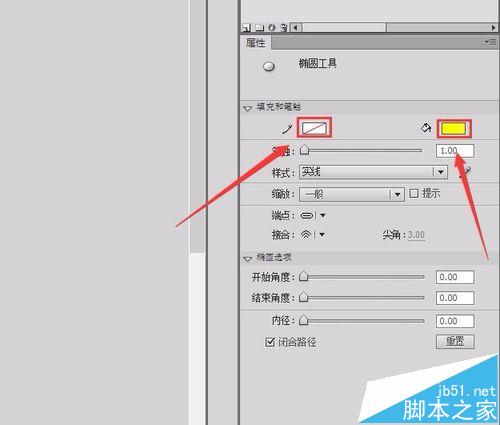
Task: Click the 椭圆工具 title text
Action: click(318, 63)
